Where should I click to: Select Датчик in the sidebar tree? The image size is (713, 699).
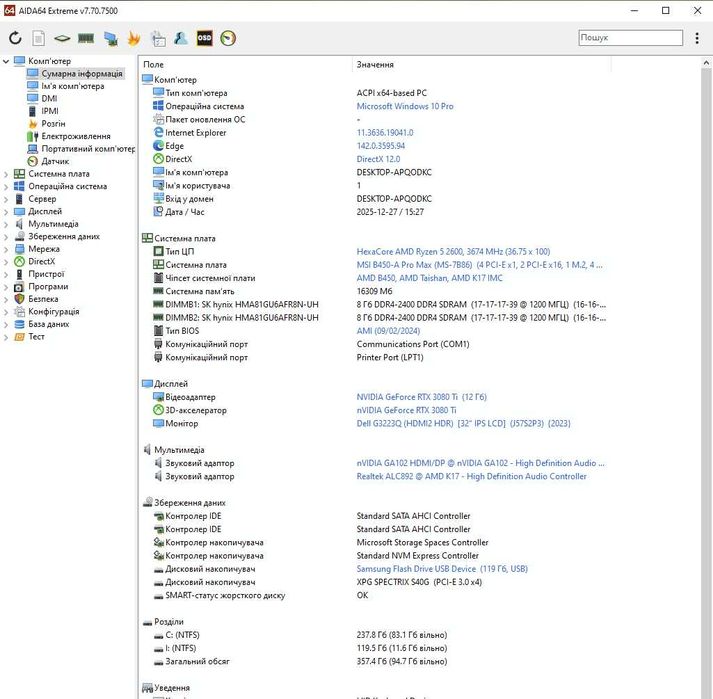click(x=55, y=161)
